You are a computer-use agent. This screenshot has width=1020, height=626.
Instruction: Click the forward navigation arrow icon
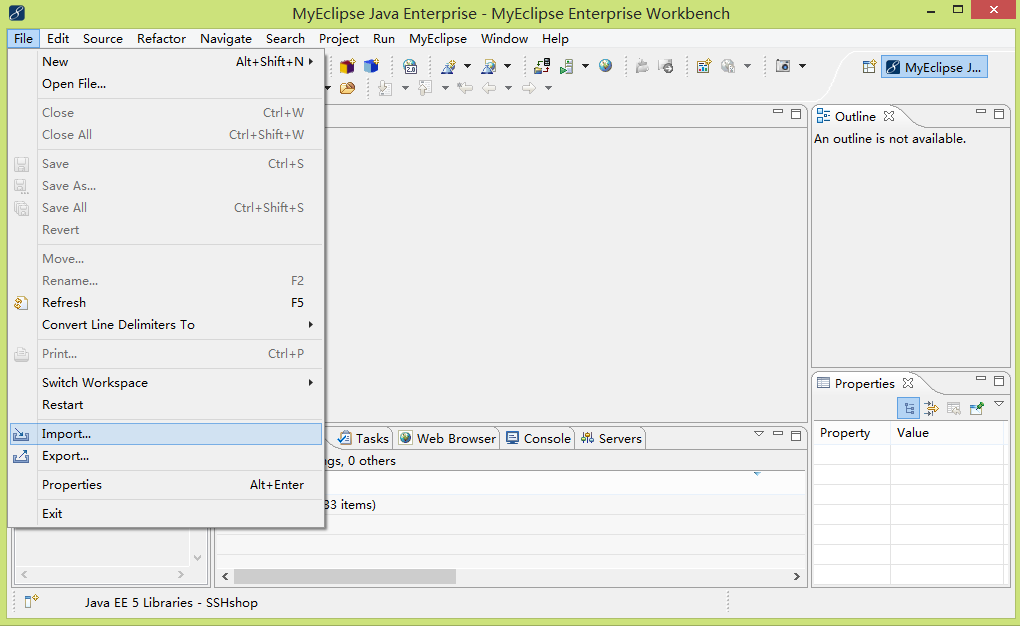tap(529, 88)
